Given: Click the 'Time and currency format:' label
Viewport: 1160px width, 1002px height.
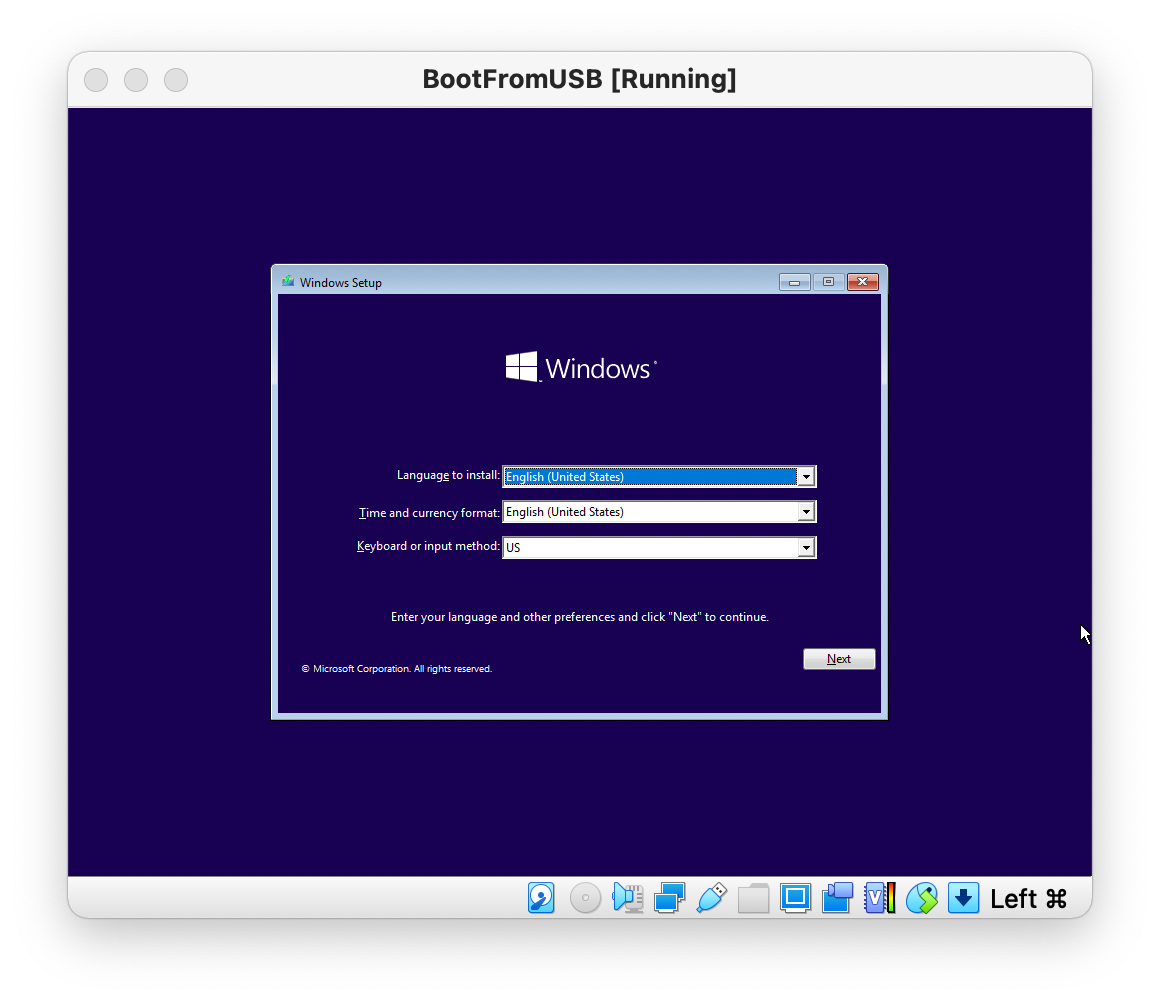Looking at the screenshot, I should [x=429, y=513].
